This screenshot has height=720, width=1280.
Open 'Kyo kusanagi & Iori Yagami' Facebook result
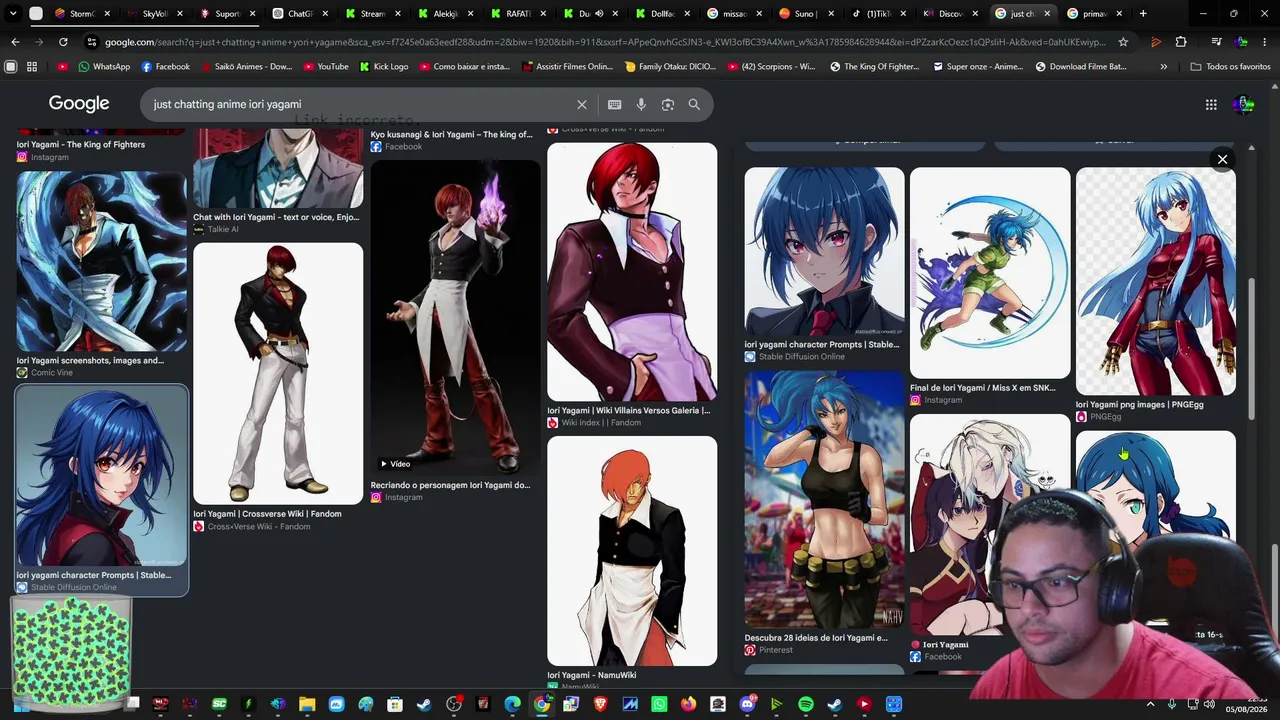tap(451, 135)
